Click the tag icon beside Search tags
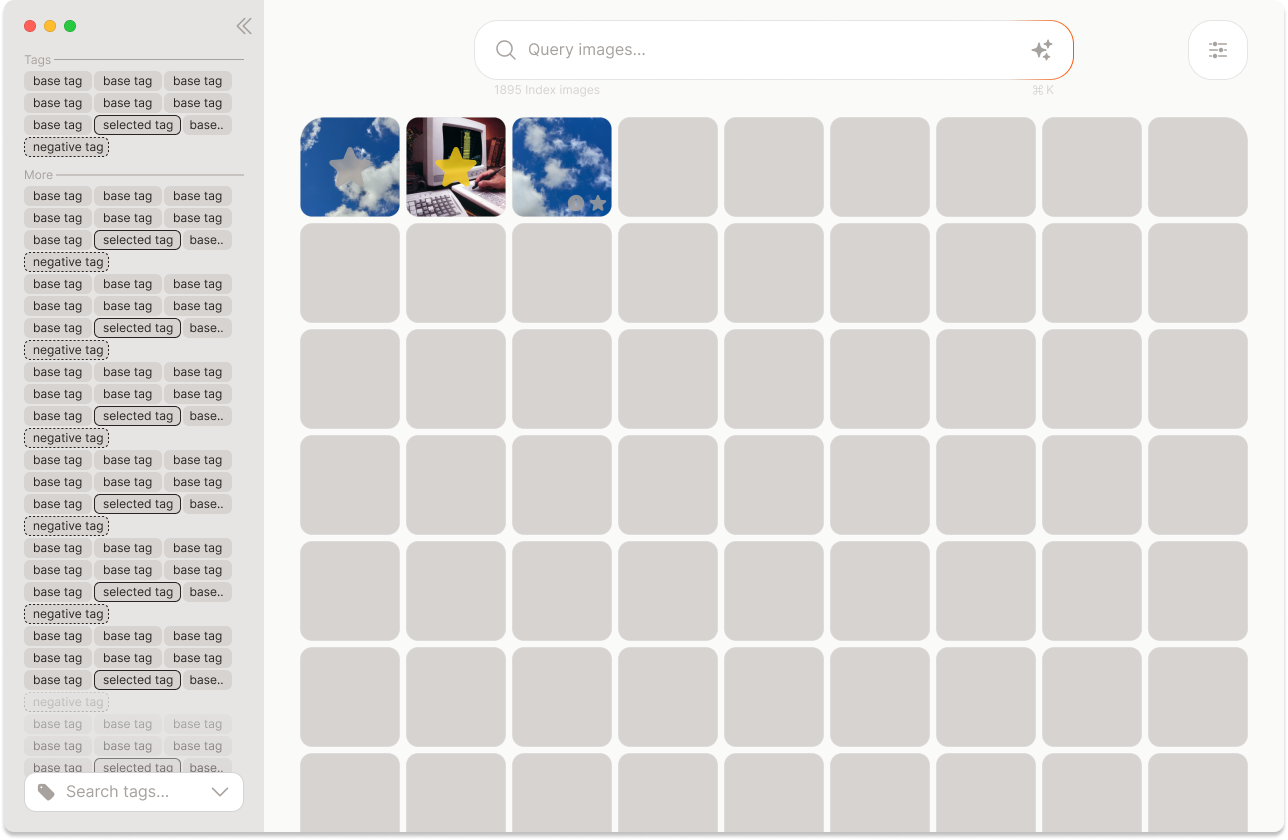Viewport: 1288px width, 840px height. click(46, 792)
